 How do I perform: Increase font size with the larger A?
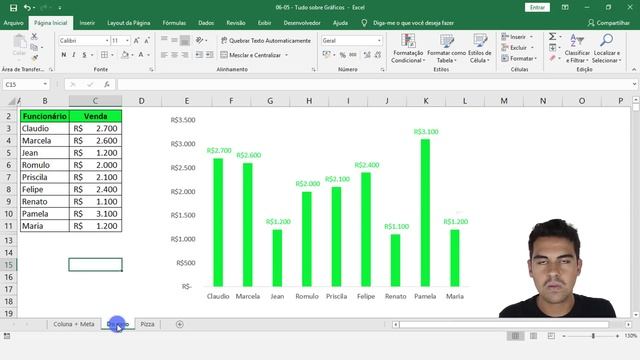click(137, 40)
